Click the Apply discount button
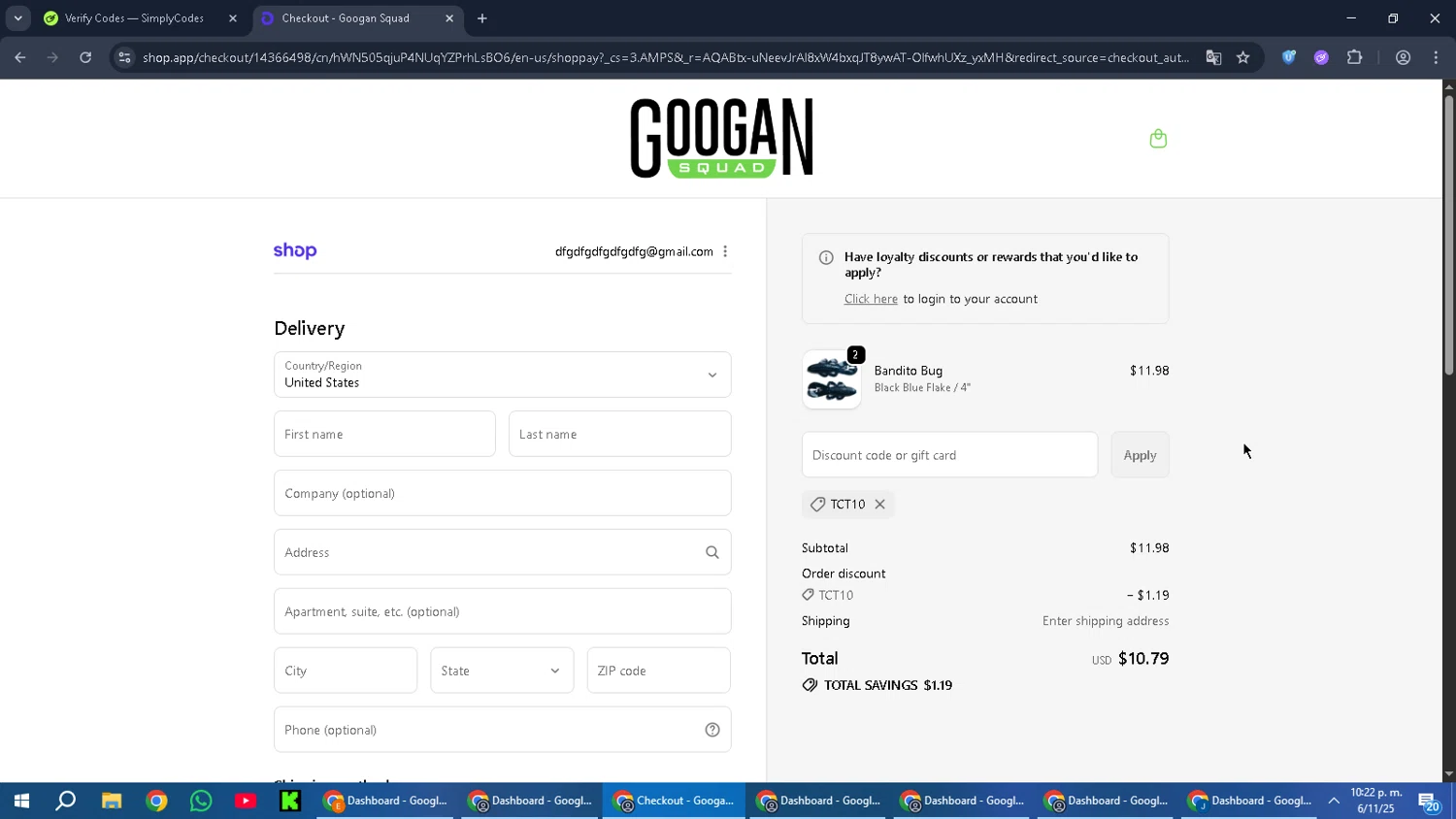 [x=1140, y=455]
